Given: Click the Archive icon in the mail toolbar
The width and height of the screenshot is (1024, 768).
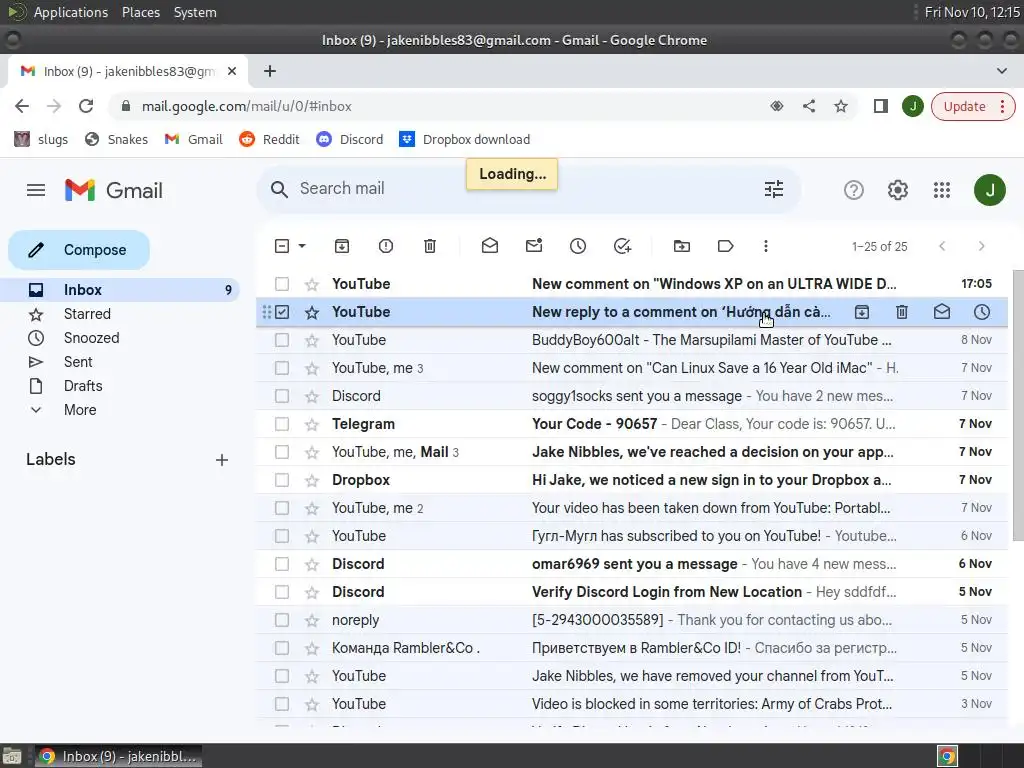Looking at the screenshot, I should tap(342, 246).
